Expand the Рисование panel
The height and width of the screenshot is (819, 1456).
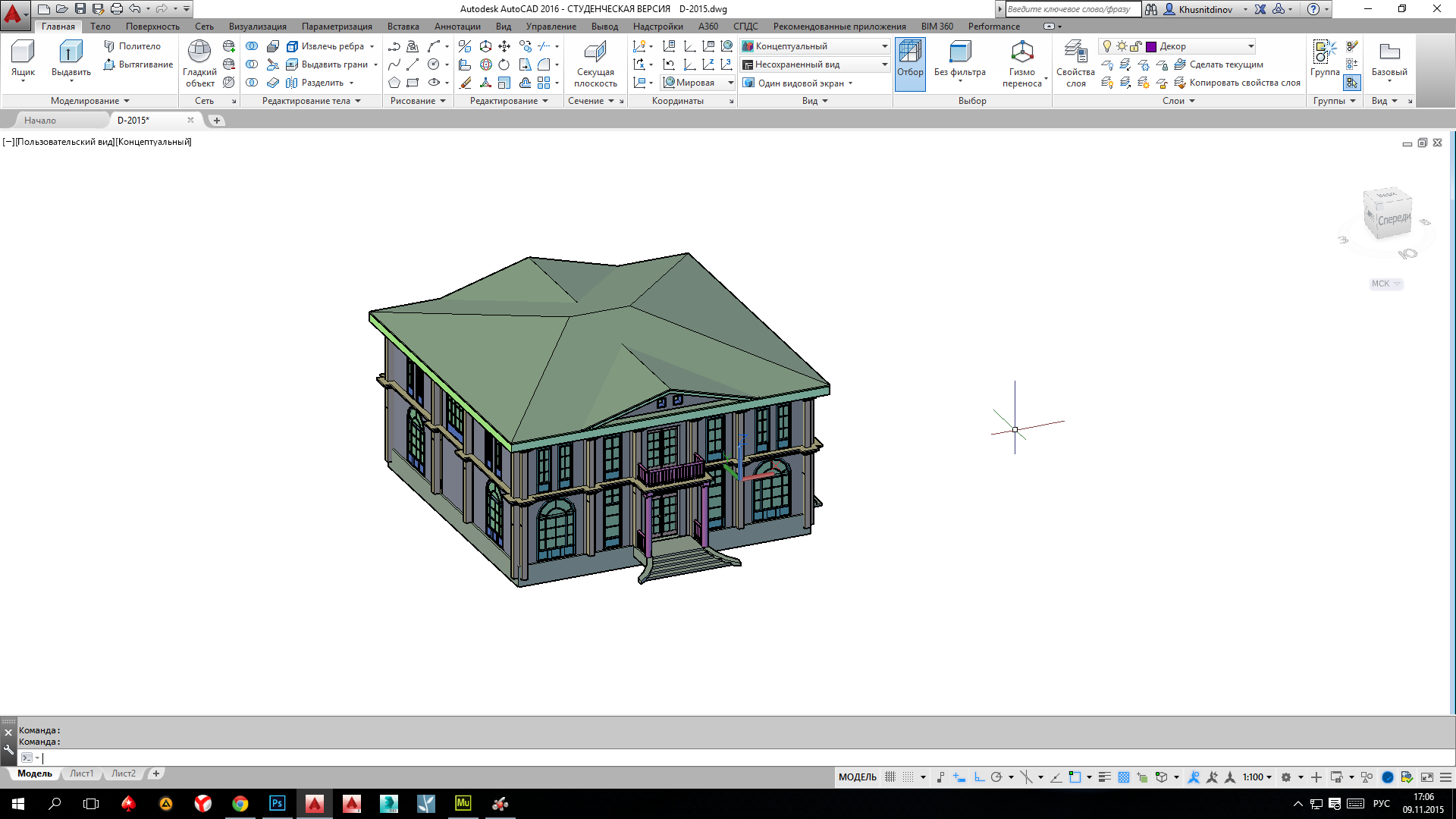pos(418,101)
